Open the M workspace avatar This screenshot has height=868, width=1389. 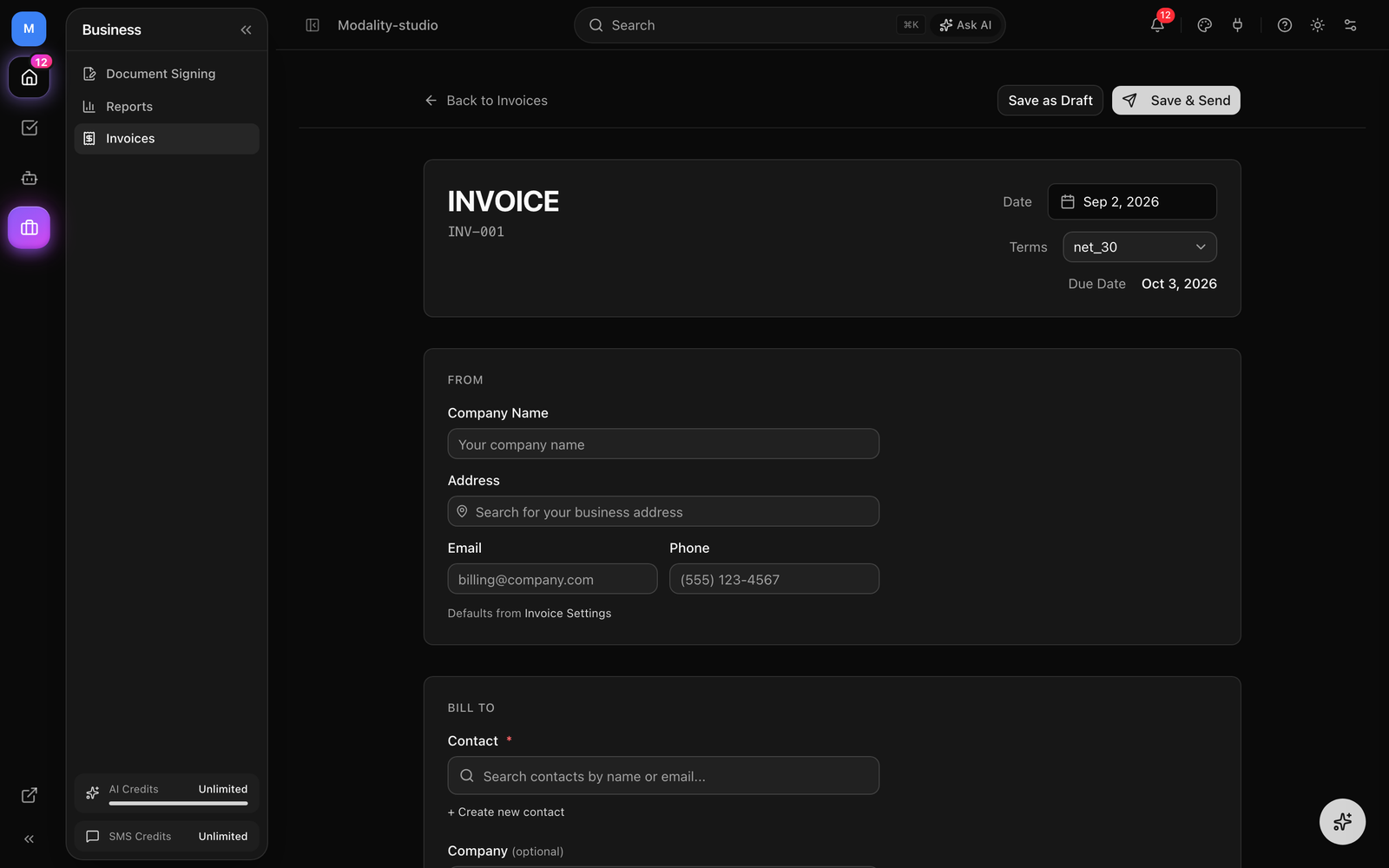(29, 29)
